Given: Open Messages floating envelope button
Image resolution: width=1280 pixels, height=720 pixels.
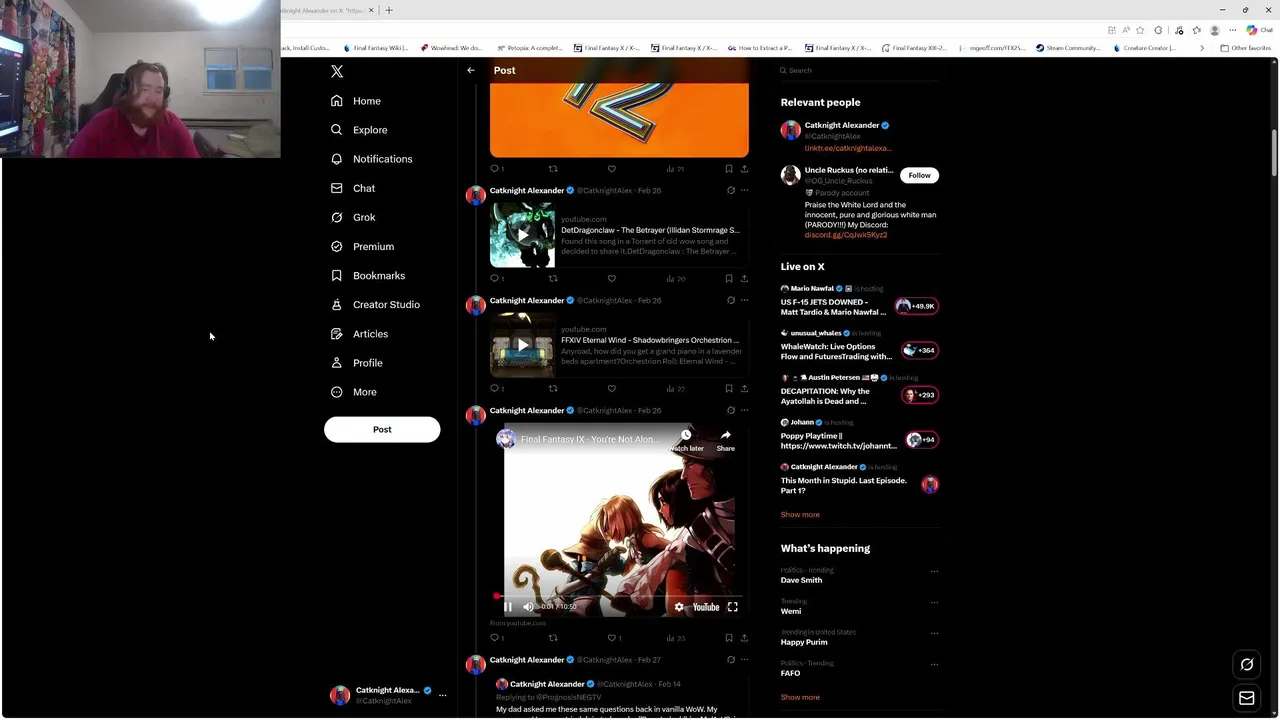Looking at the screenshot, I should tap(1247, 698).
